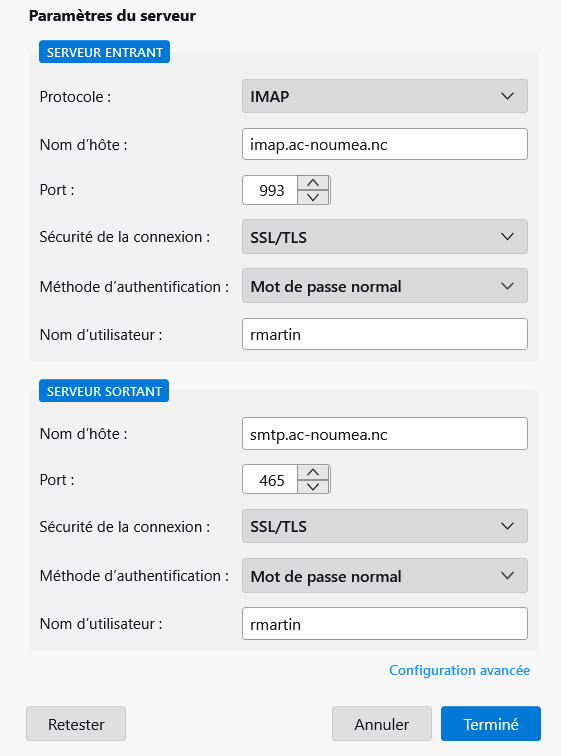Focus the outgoing username field rmartin
561x756 pixels.
click(x=385, y=624)
